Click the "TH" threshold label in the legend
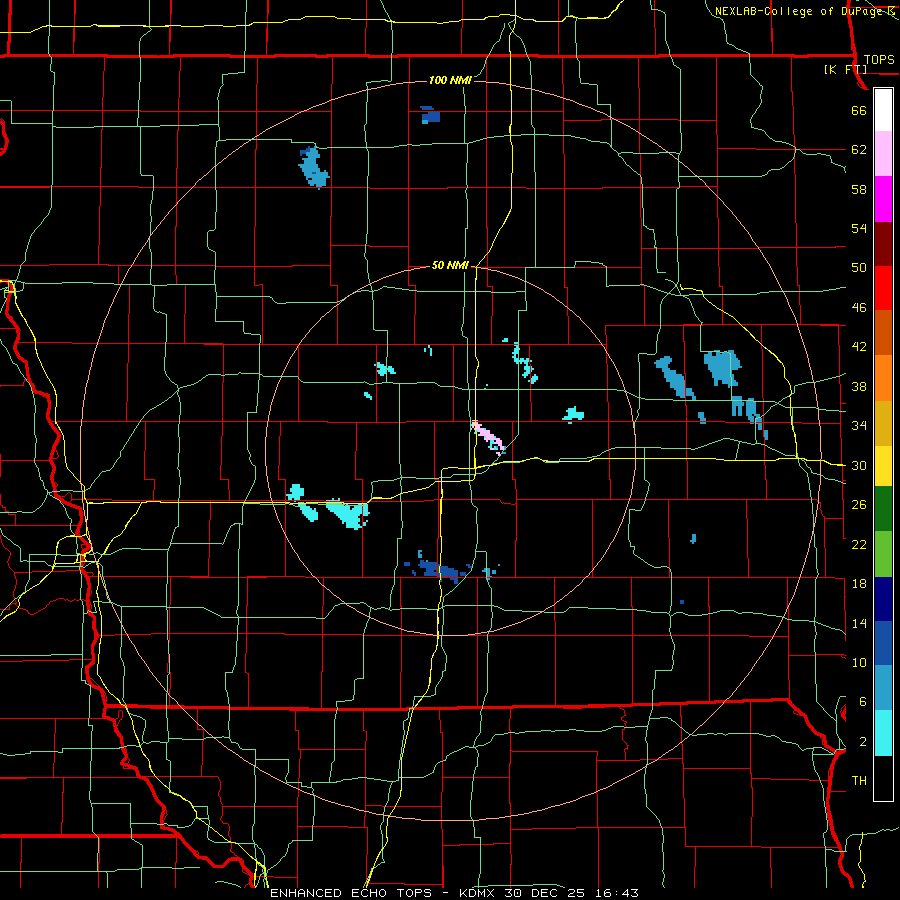The height and width of the screenshot is (900, 900). click(859, 781)
